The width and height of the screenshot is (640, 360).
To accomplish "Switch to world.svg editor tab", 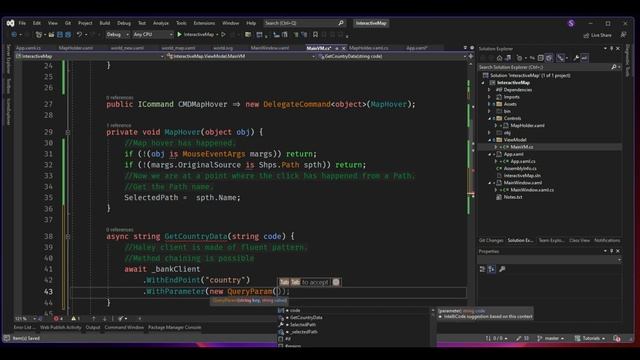I will (223, 48).
